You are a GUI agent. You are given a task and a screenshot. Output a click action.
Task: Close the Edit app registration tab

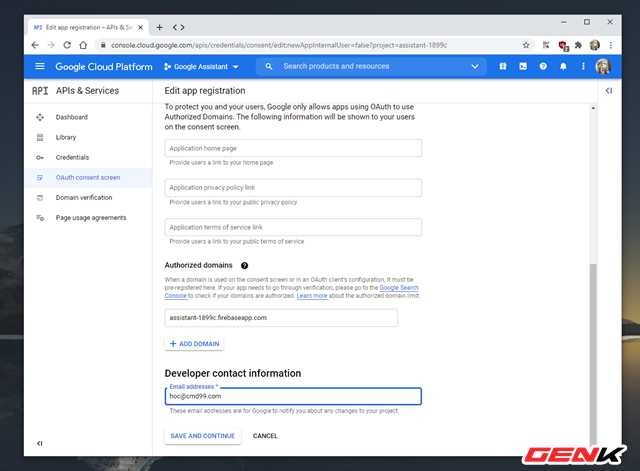pos(140,27)
